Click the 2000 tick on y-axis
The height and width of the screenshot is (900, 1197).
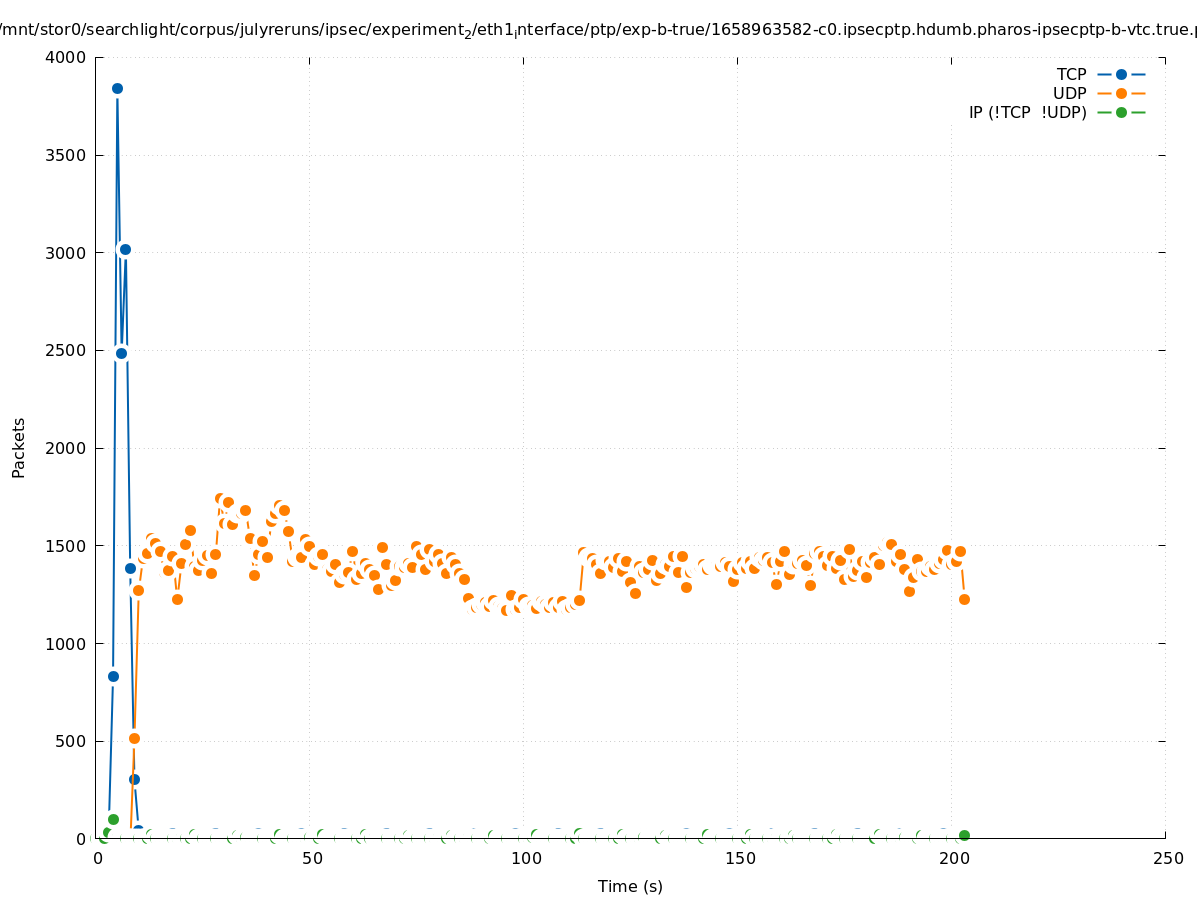pos(68,448)
